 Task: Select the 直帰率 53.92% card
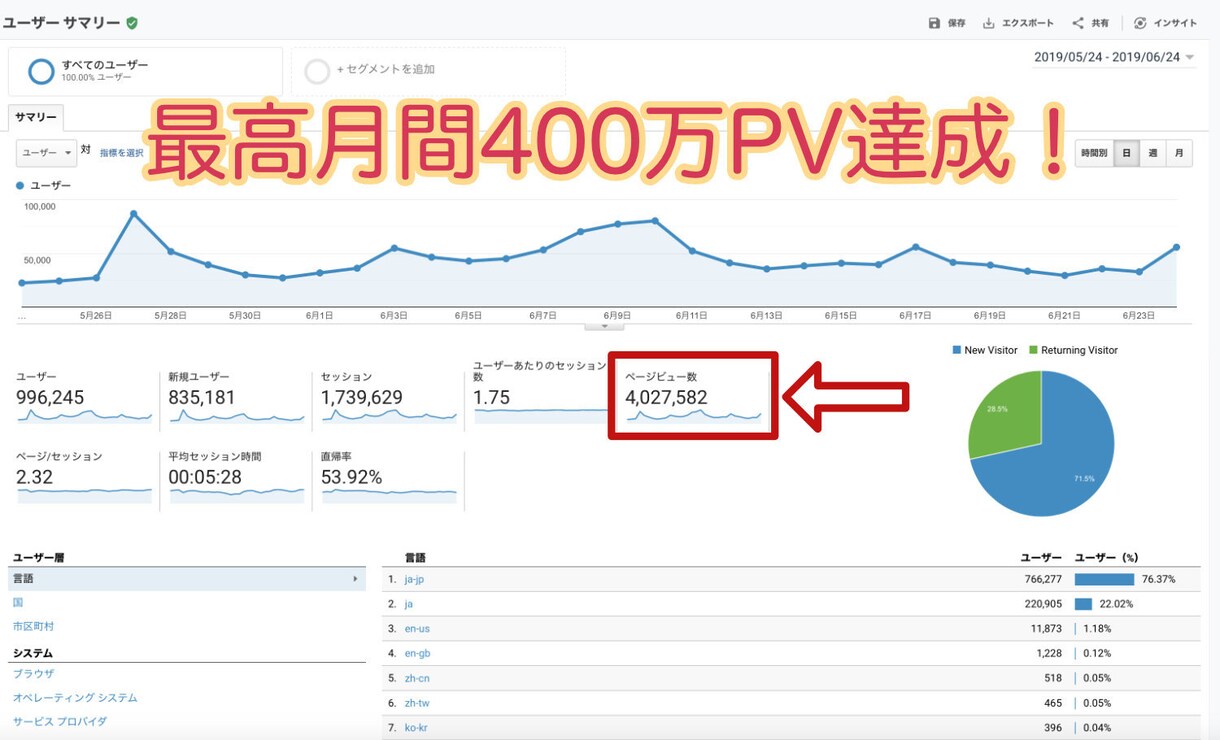(389, 477)
